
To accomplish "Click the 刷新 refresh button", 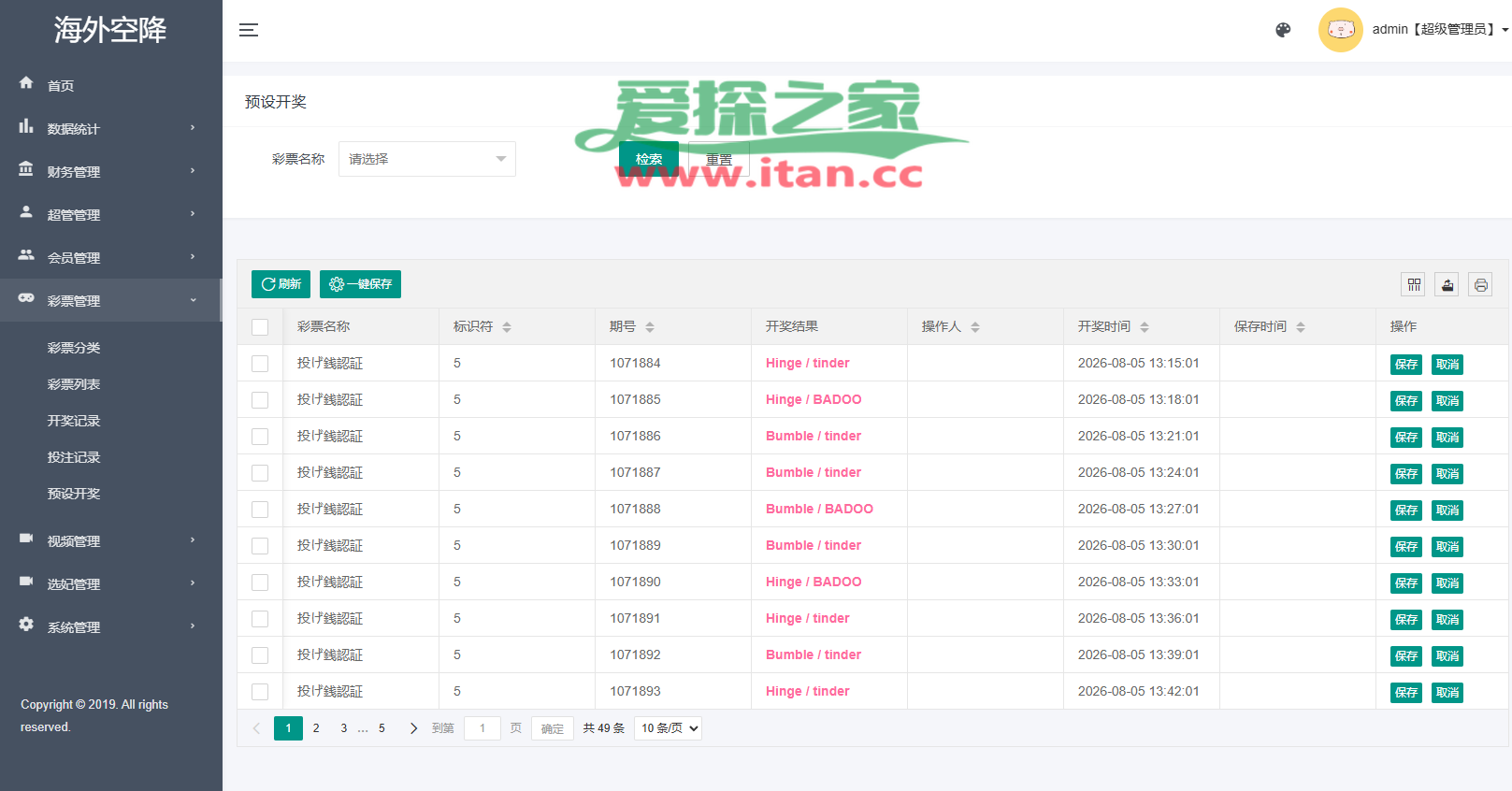I will (281, 284).
